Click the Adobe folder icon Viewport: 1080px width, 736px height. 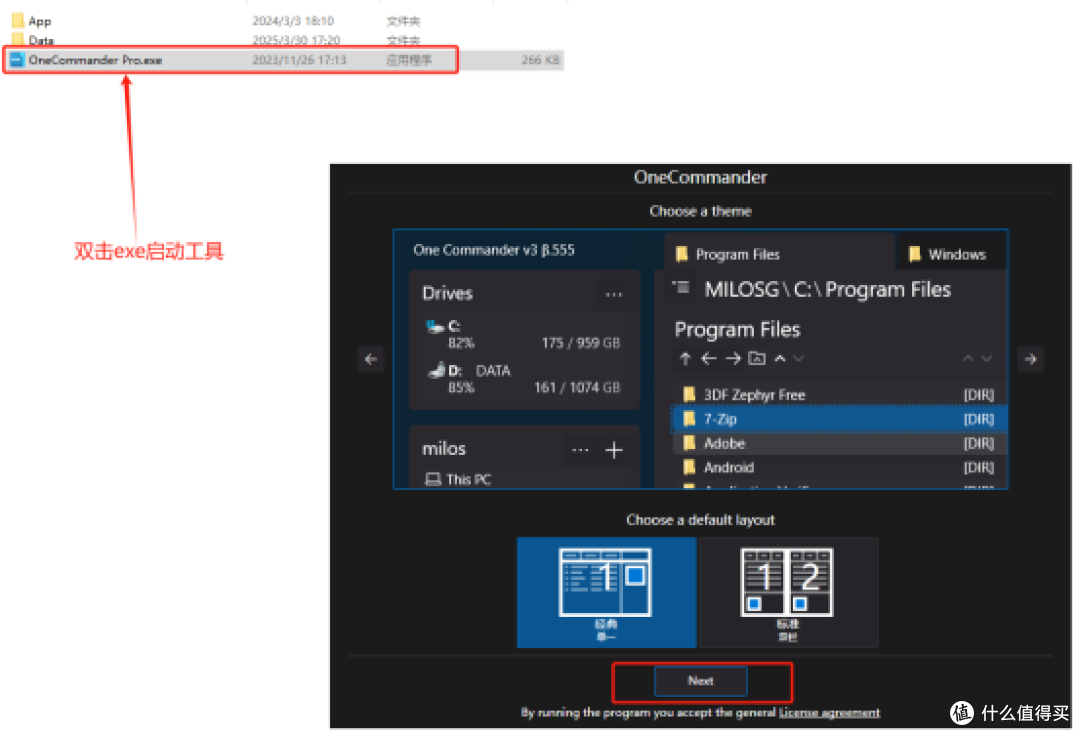pyautogui.click(x=689, y=443)
